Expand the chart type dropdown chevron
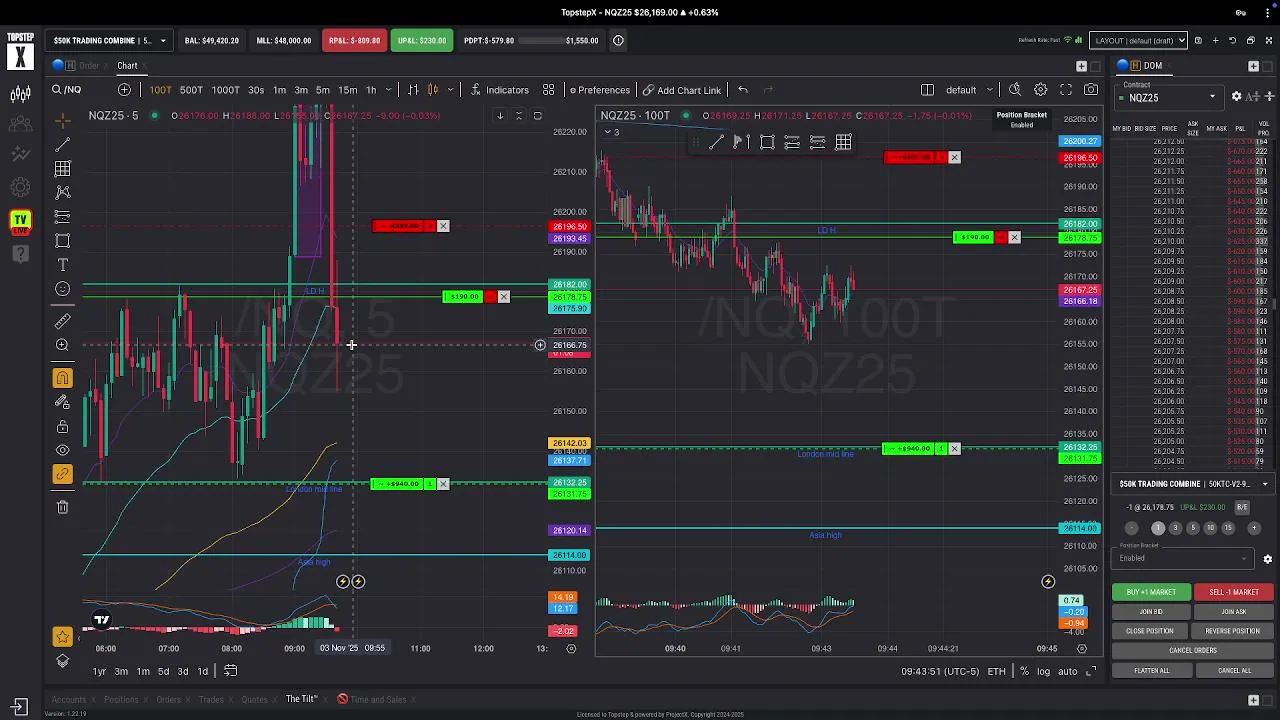The height and width of the screenshot is (720, 1280). click(x=448, y=90)
